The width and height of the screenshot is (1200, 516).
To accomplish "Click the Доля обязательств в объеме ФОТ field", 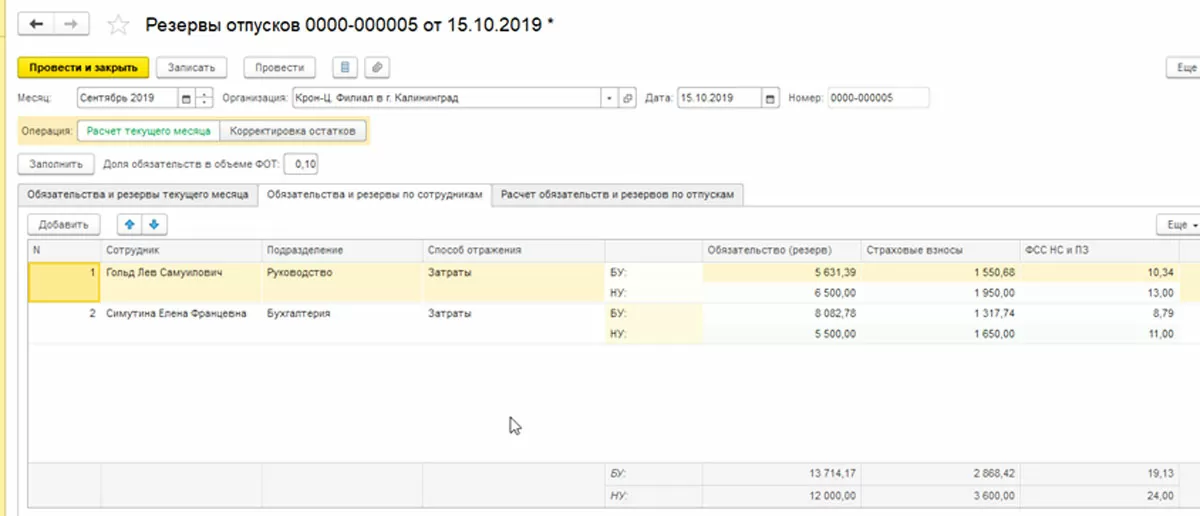I will [x=303, y=163].
